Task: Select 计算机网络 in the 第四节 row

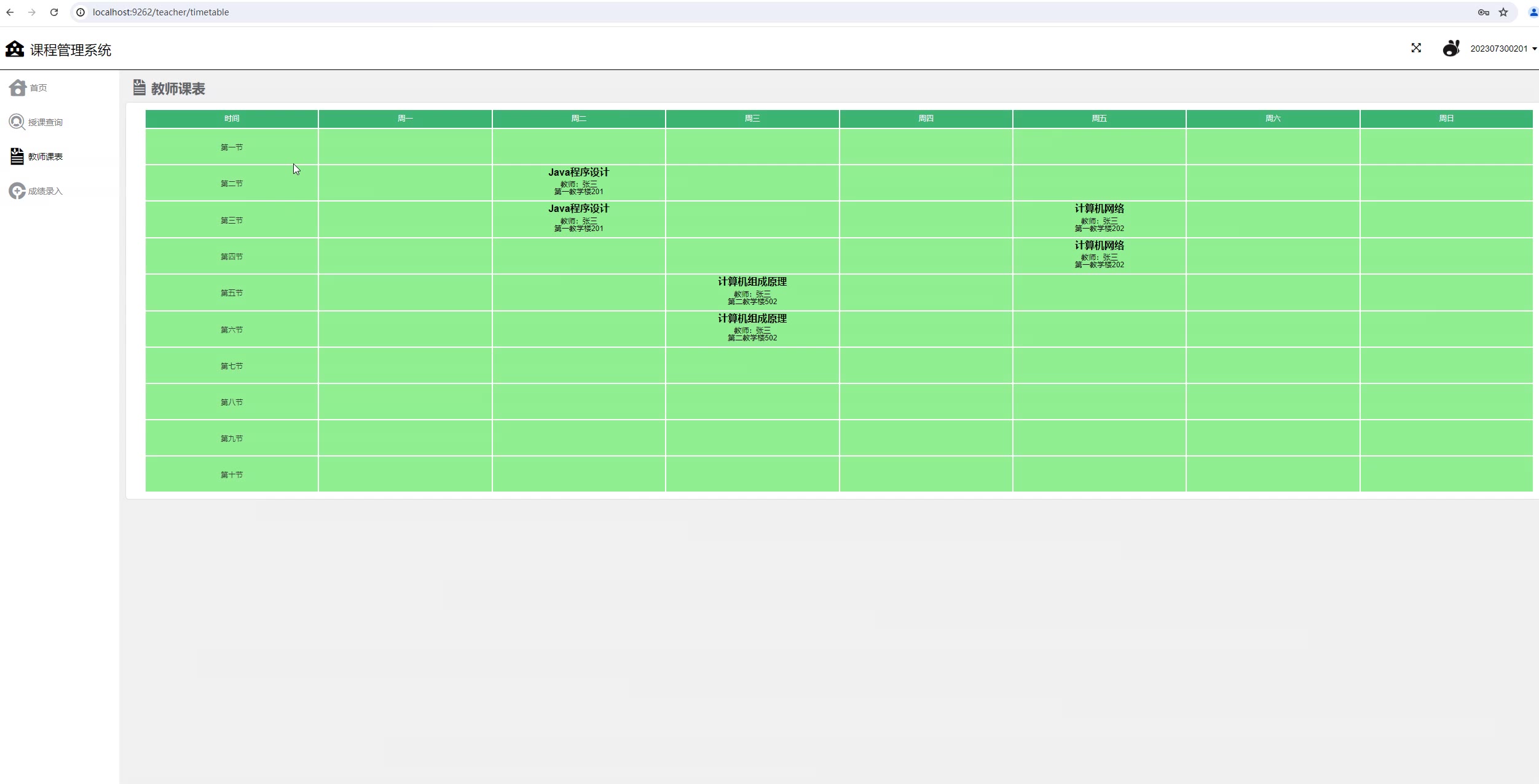Action: click(x=1099, y=245)
